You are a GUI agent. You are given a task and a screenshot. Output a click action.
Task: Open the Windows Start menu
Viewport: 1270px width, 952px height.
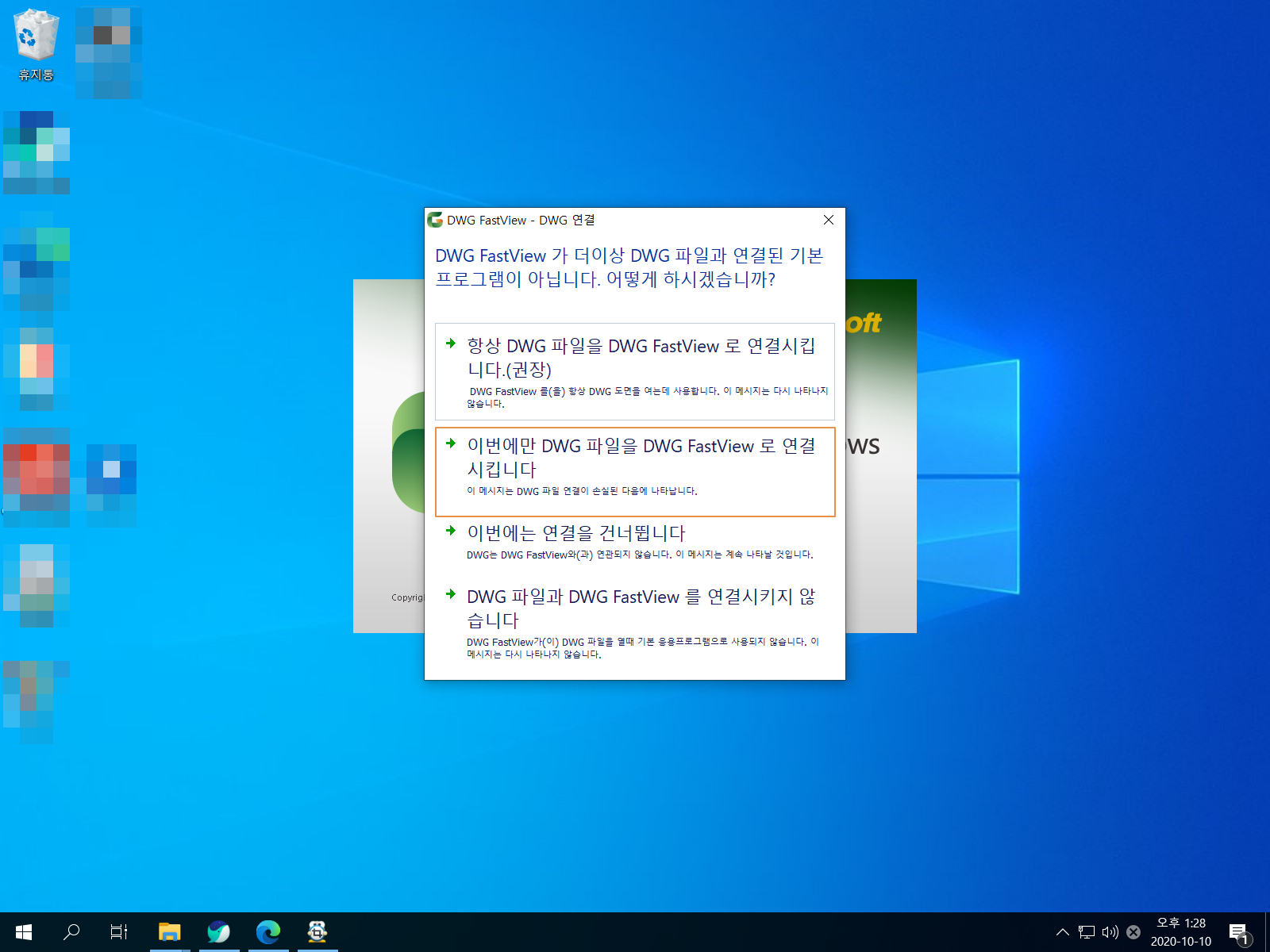tap(24, 932)
